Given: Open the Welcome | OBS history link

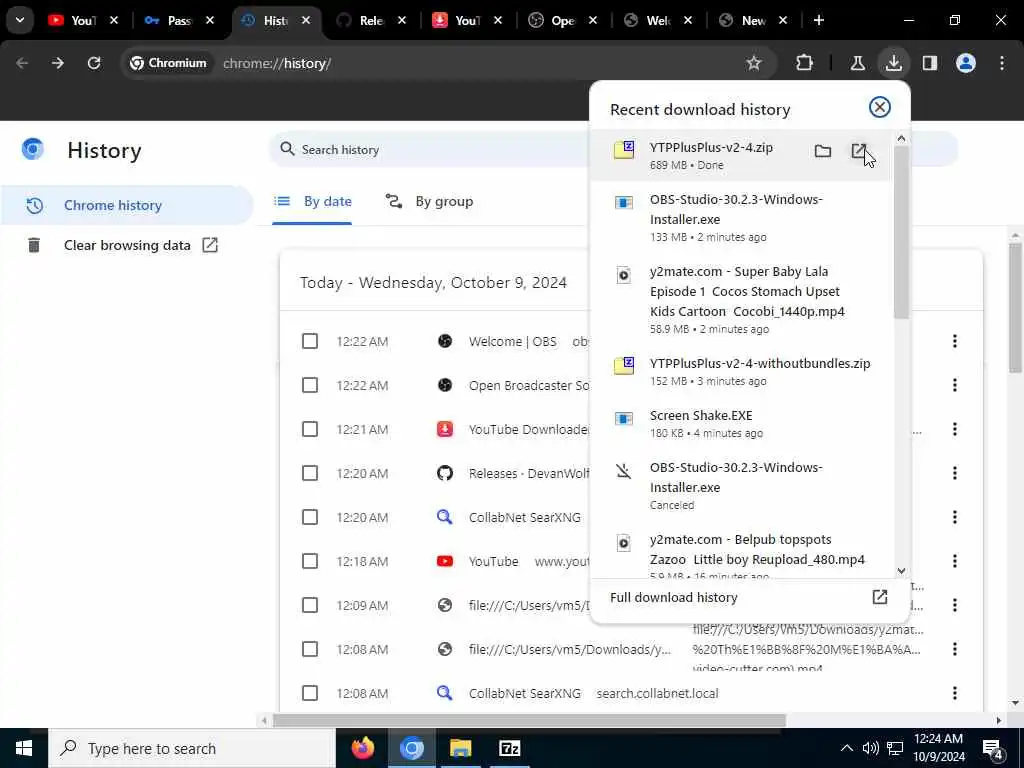Looking at the screenshot, I should [513, 342].
